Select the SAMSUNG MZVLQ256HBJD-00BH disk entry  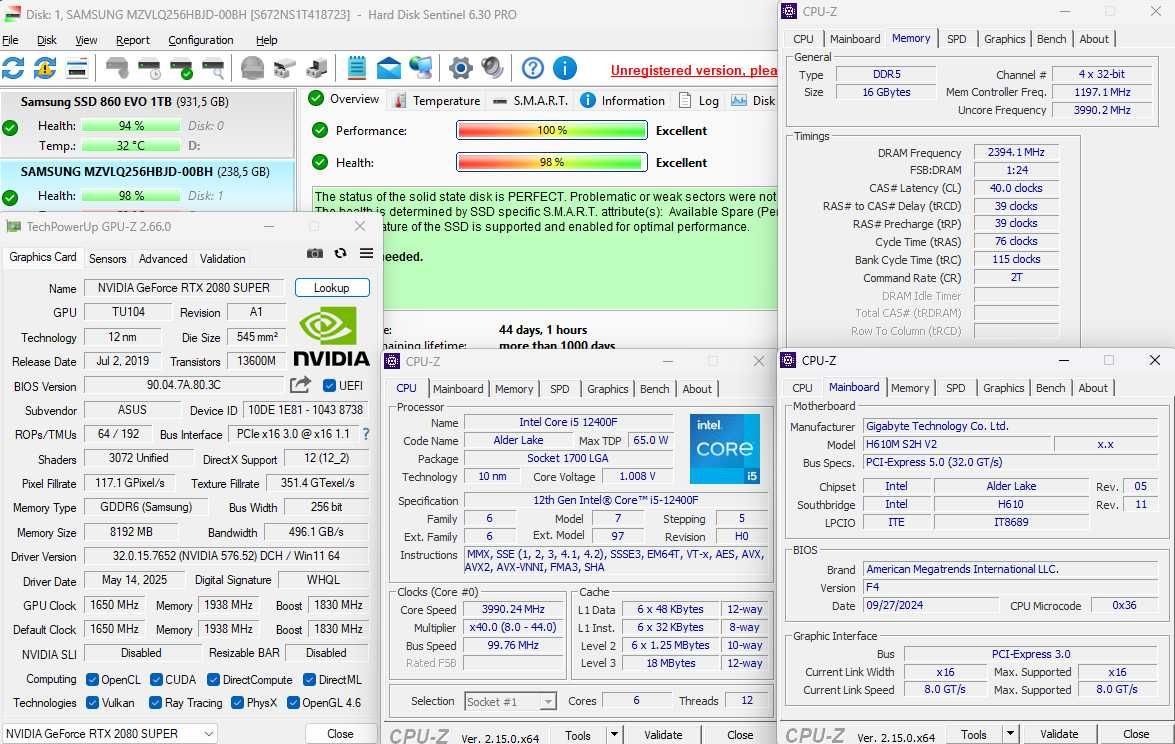click(x=147, y=184)
